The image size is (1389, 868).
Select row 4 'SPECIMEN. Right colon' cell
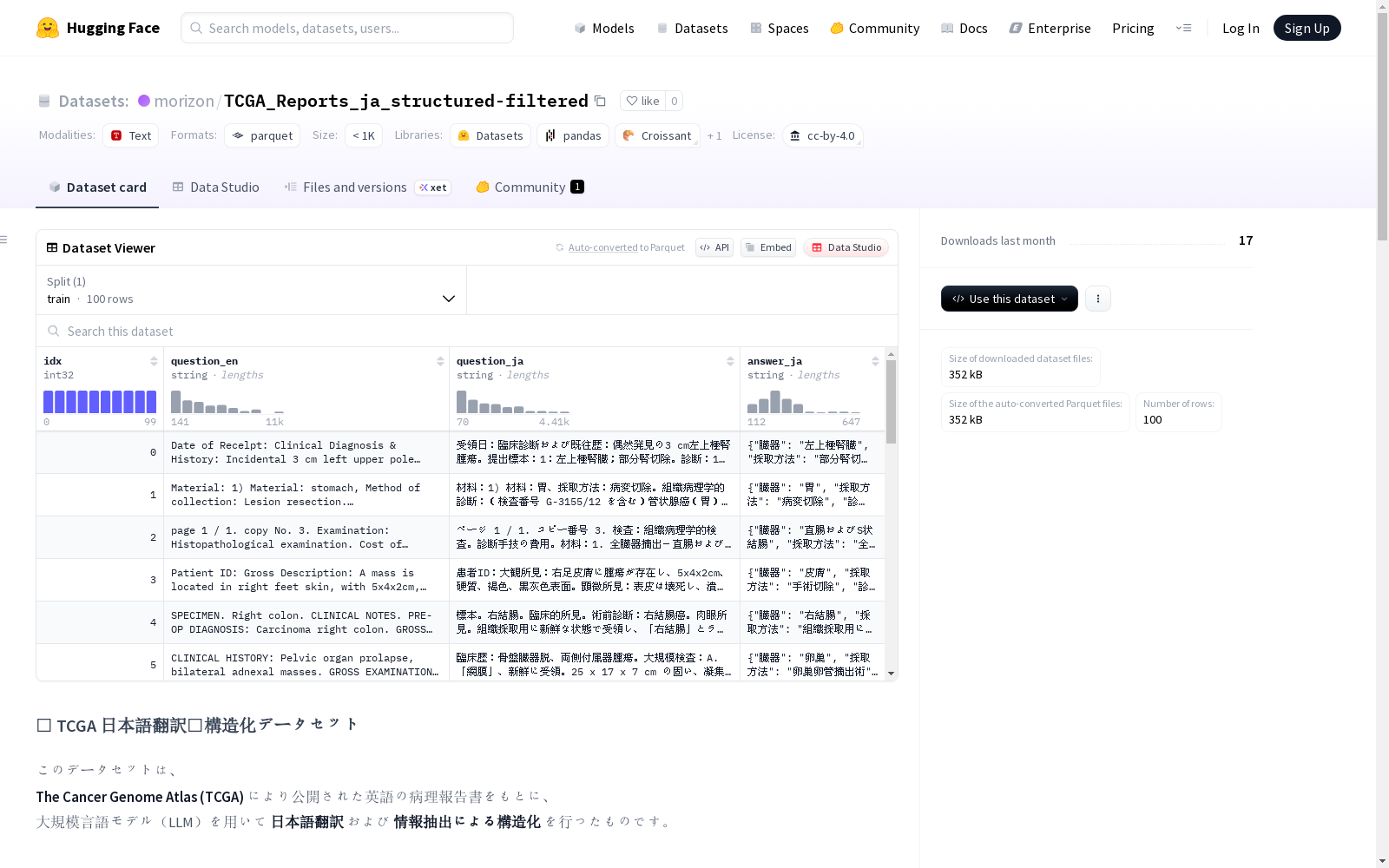click(306, 622)
